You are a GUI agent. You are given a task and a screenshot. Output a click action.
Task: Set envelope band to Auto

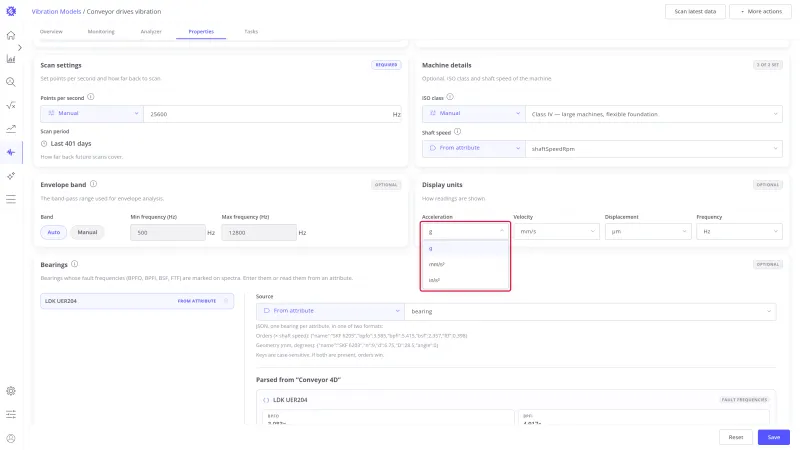(x=54, y=232)
